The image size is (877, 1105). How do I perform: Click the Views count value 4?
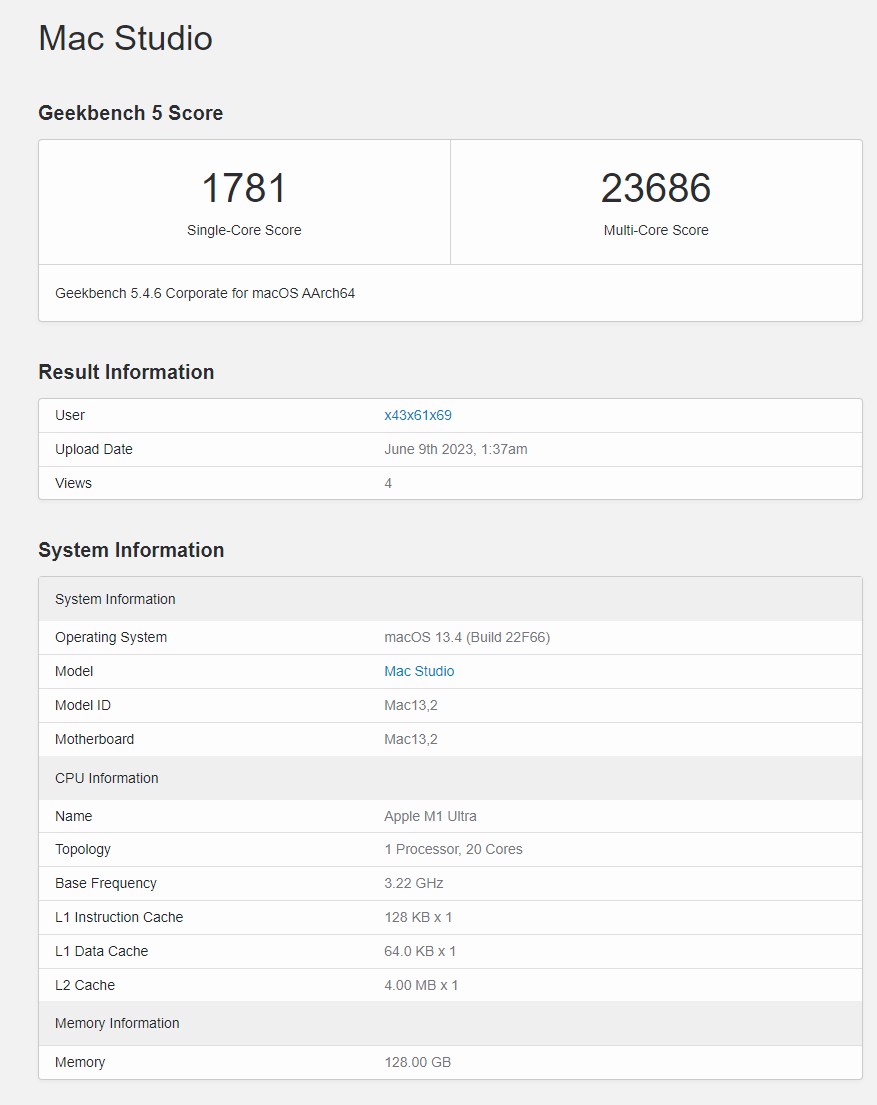click(388, 483)
